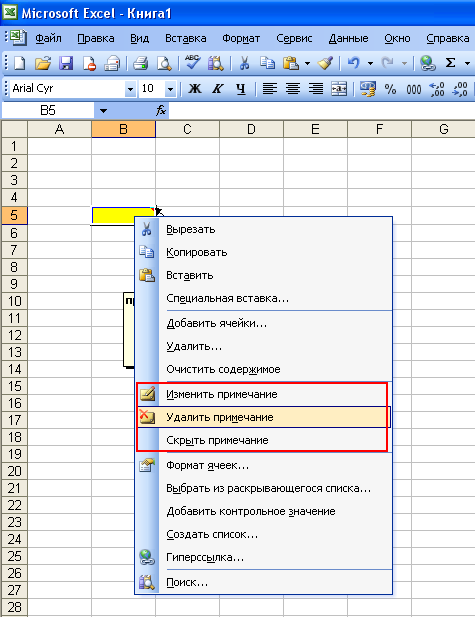The height and width of the screenshot is (617, 475).
Task: Click the Spelling check ABC icon
Action: (192, 63)
